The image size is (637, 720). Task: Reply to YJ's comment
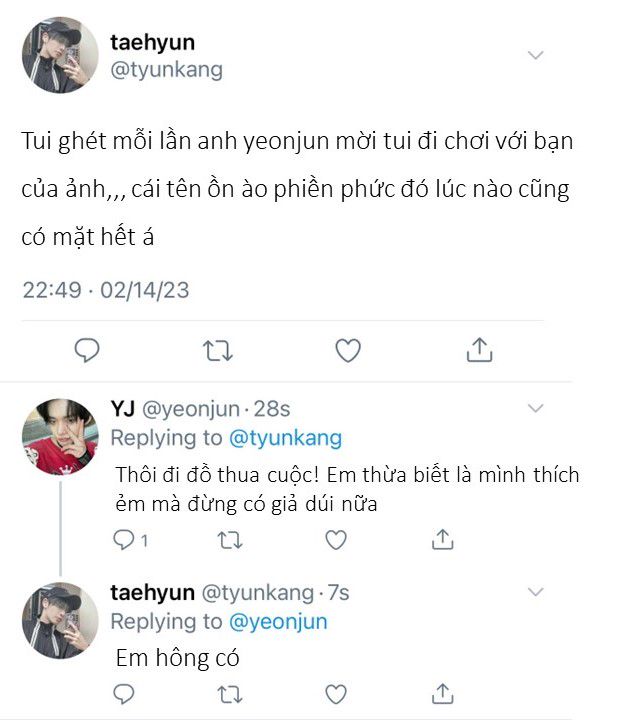124,540
